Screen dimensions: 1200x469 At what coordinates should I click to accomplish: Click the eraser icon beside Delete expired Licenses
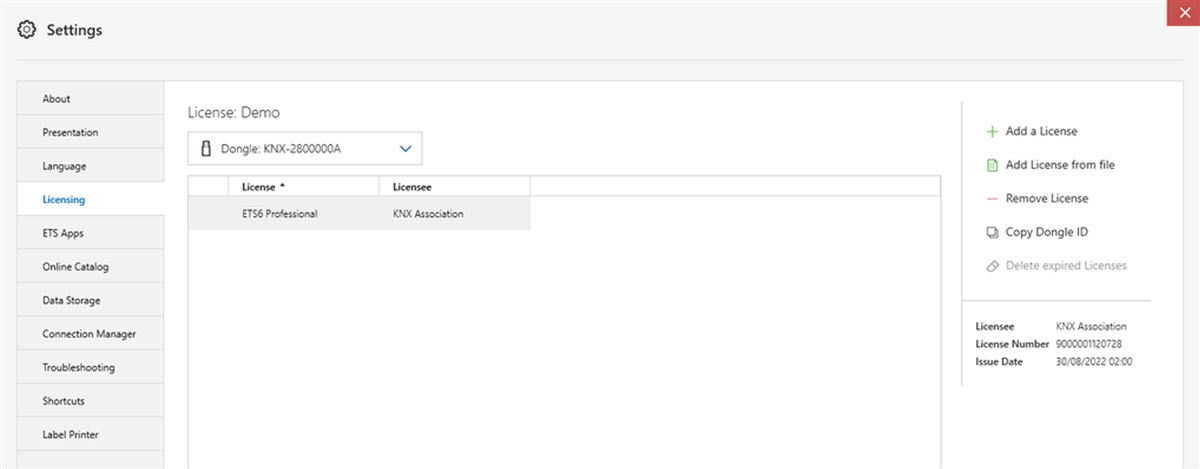(992, 266)
